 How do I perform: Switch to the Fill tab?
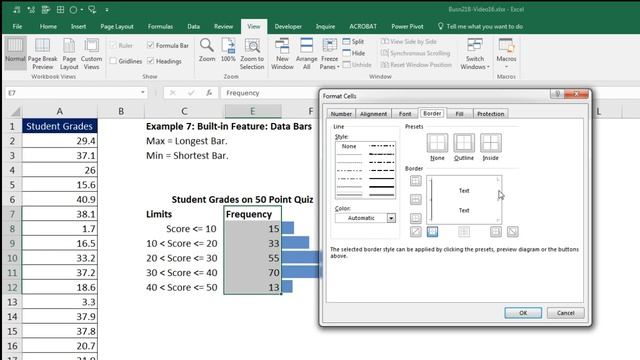coord(459,114)
